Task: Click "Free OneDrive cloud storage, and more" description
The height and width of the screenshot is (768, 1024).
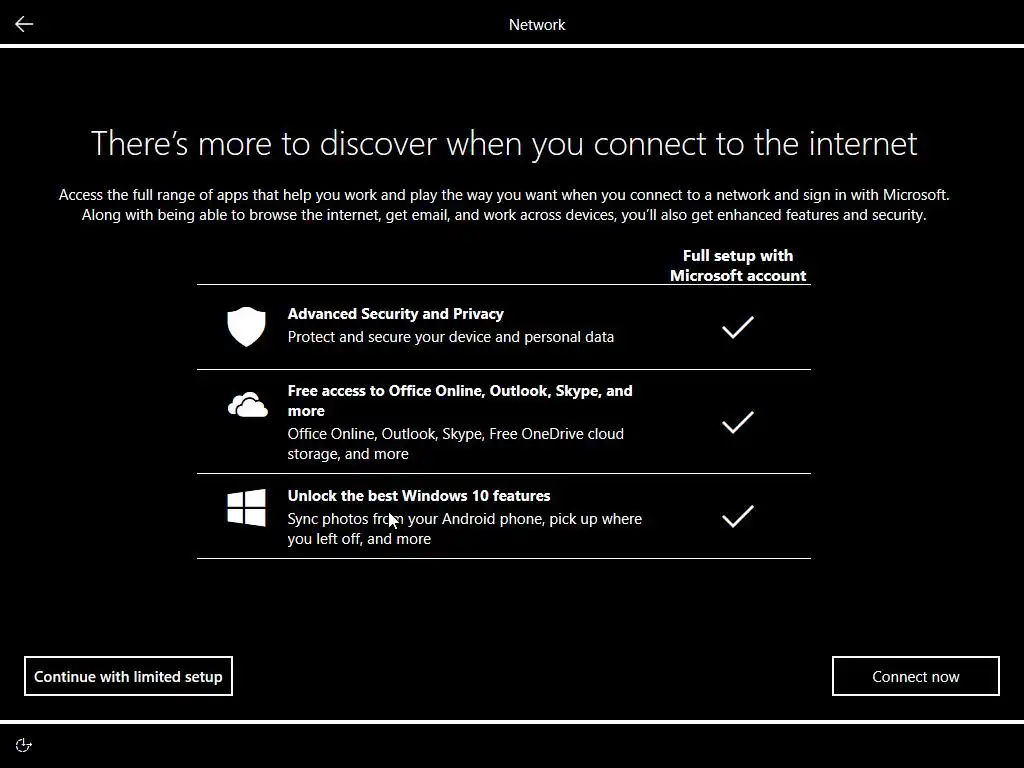Action: coord(455,443)
